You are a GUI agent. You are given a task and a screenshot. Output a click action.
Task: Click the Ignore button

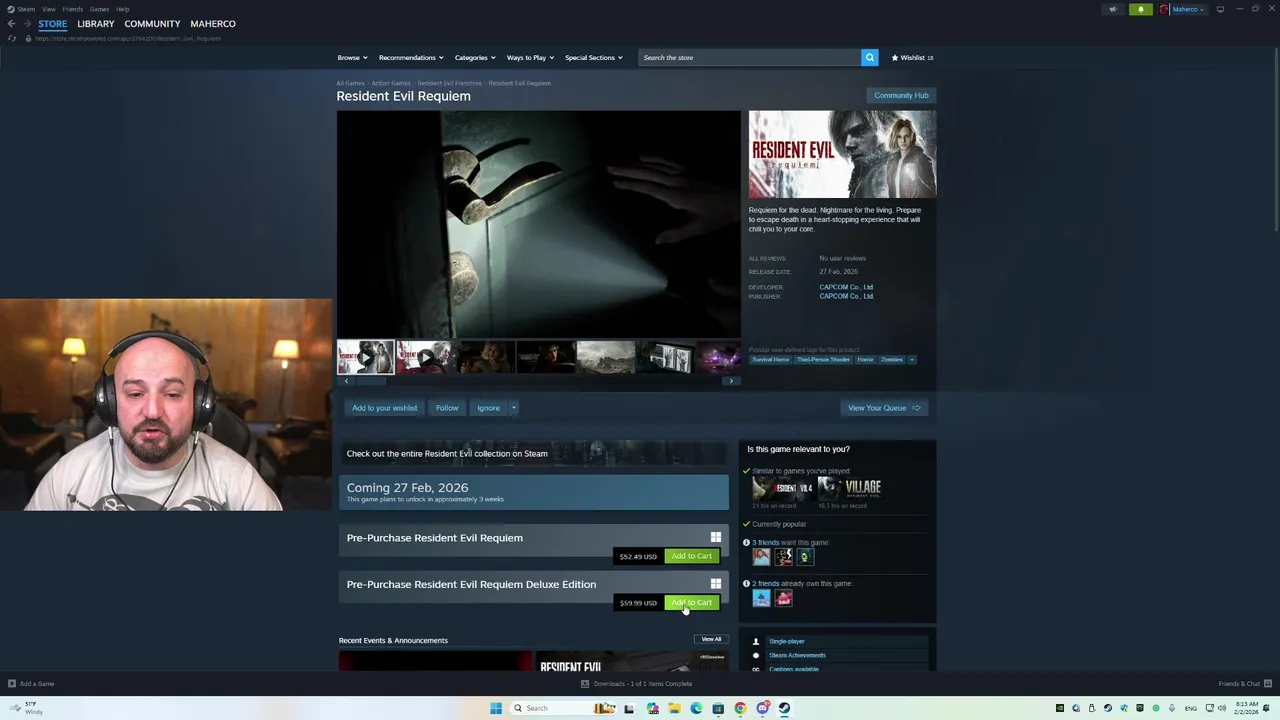[x=488, y=408]
